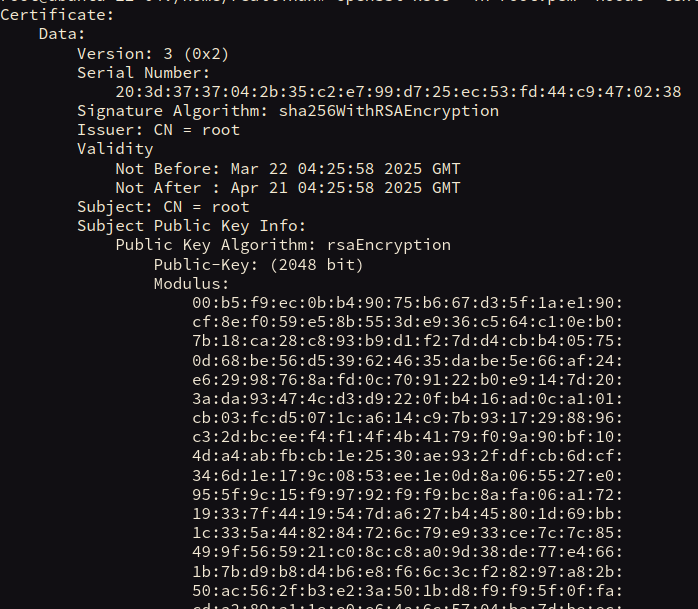Click the 'Version: 3 (0x2)' line
698x609 pixels.
(x=153, y=54)
